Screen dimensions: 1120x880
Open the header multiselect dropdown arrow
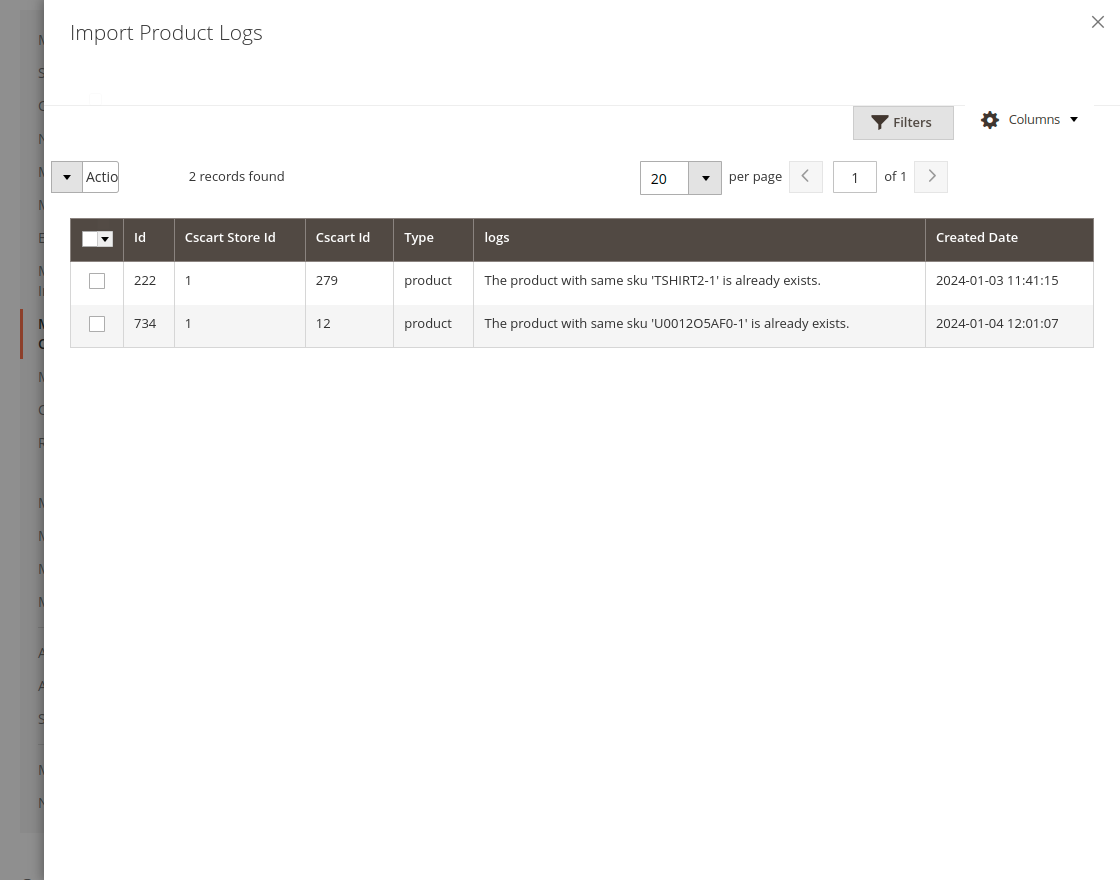106,239
